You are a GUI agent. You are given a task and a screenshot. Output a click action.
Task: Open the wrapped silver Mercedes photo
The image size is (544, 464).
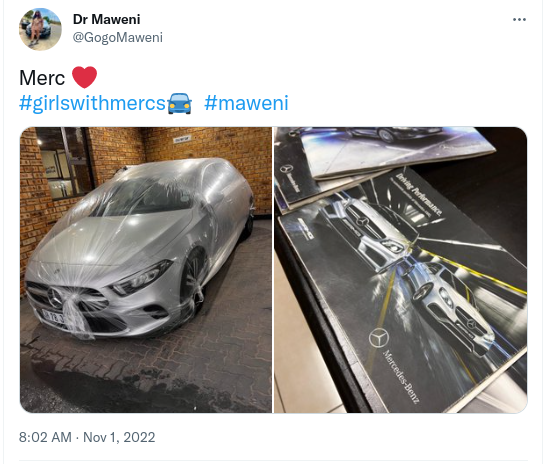pyautogui.click(x=146, y=270)
